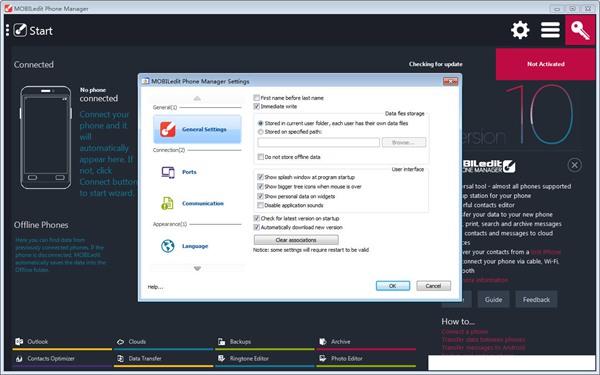Viewport: 600px width, 375px height.
Task: Open the Ports settings icon
Action: point(168,172)
